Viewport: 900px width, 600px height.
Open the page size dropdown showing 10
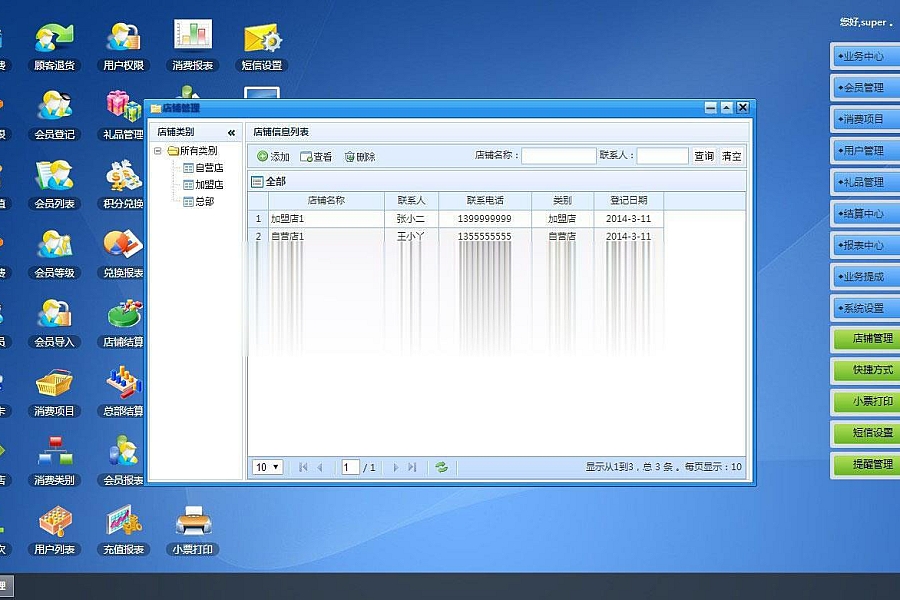click(x=267, y=467)
